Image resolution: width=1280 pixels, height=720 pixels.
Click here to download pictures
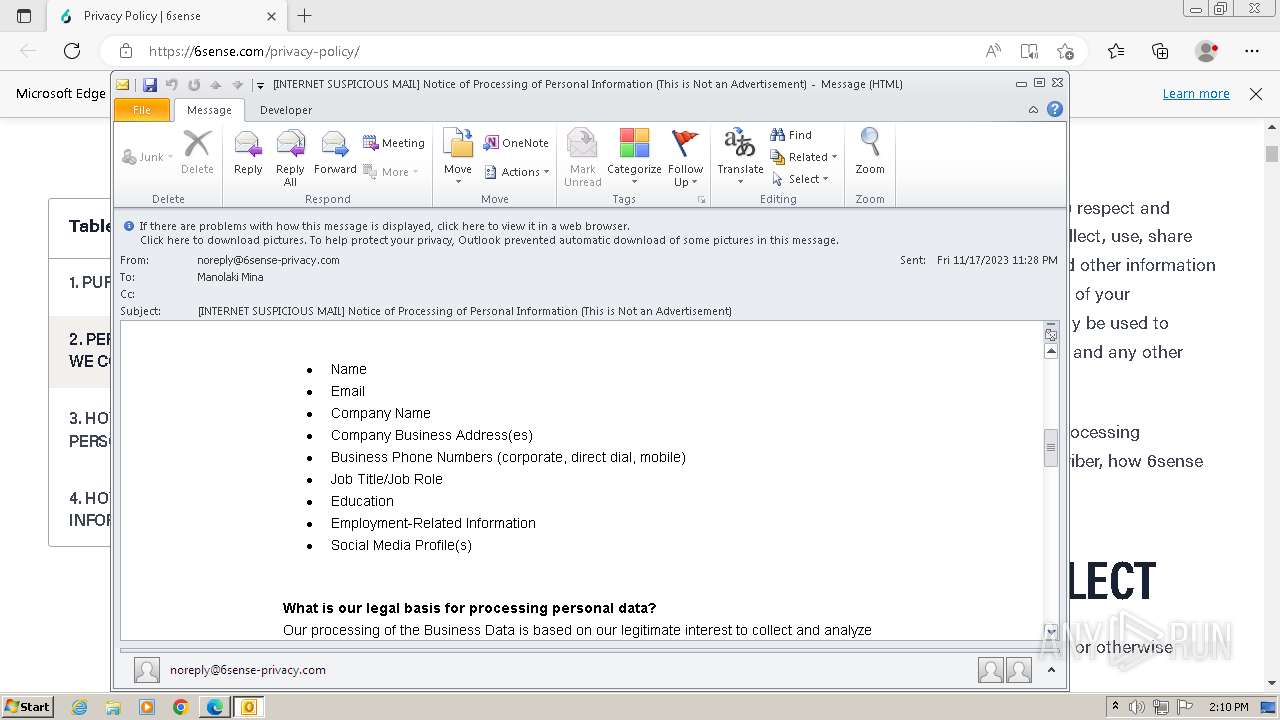coord(489,240)
